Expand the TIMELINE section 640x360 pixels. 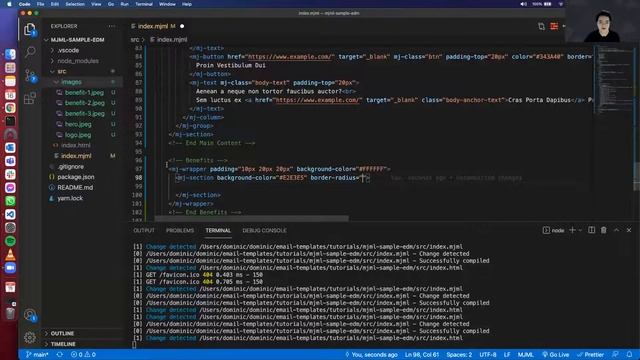(x=63, y=344)
